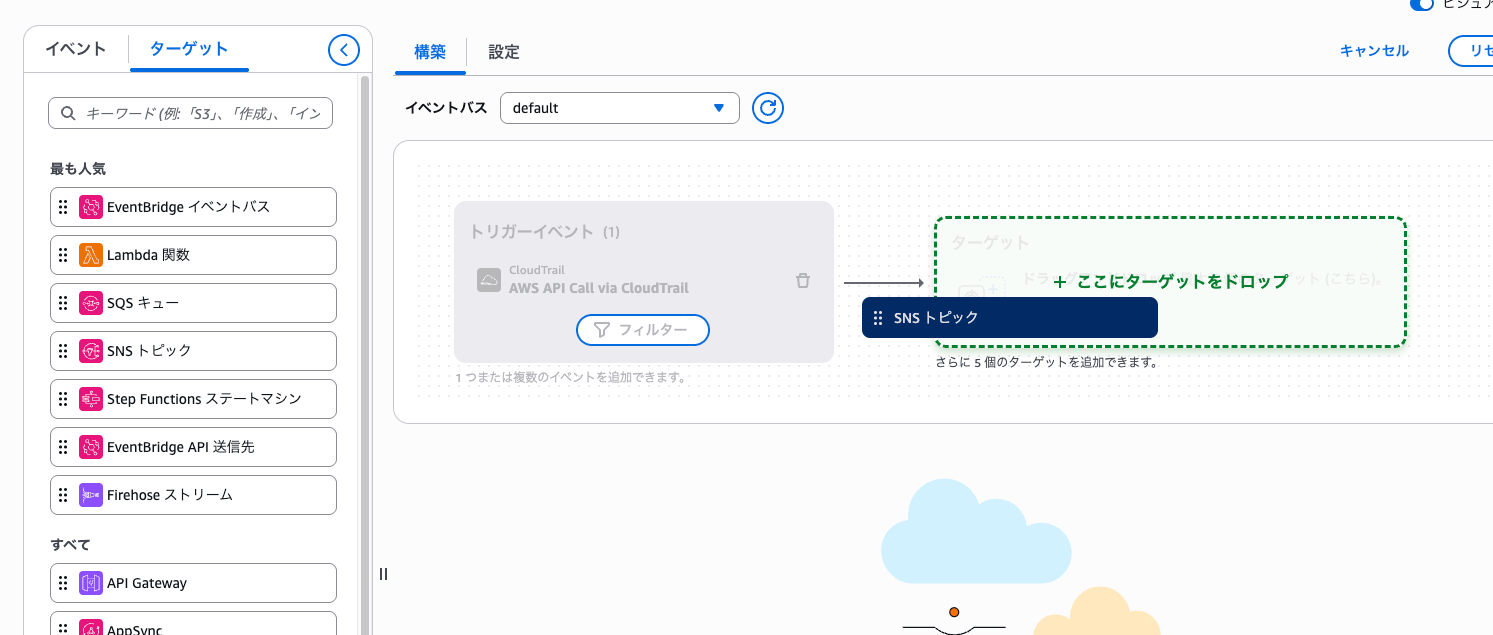Click the API Gateway icon
This screenshot has height=635, width=1493.
(x=91, y=583)
